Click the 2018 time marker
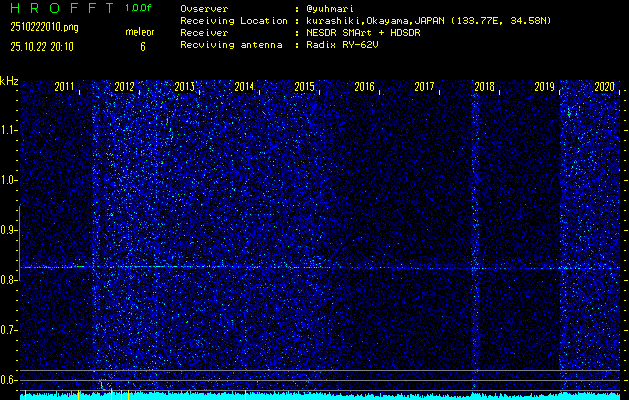This screenshot has width=629, height=400. click(484, 87)
